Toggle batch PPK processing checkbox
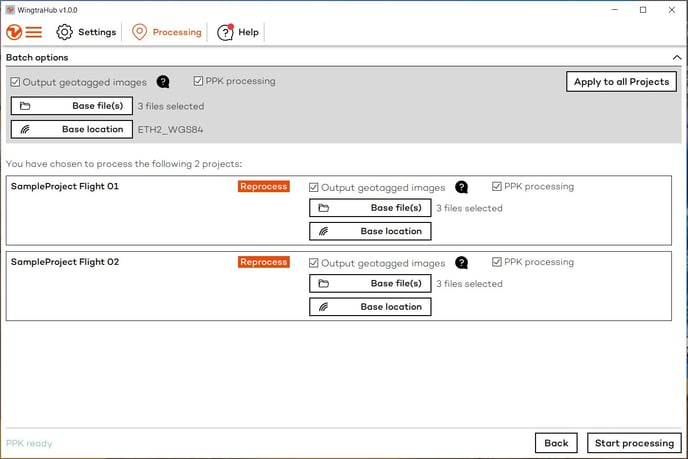This screenshot has width=688, height=459. pyautogui.click(x=199, y=81)
